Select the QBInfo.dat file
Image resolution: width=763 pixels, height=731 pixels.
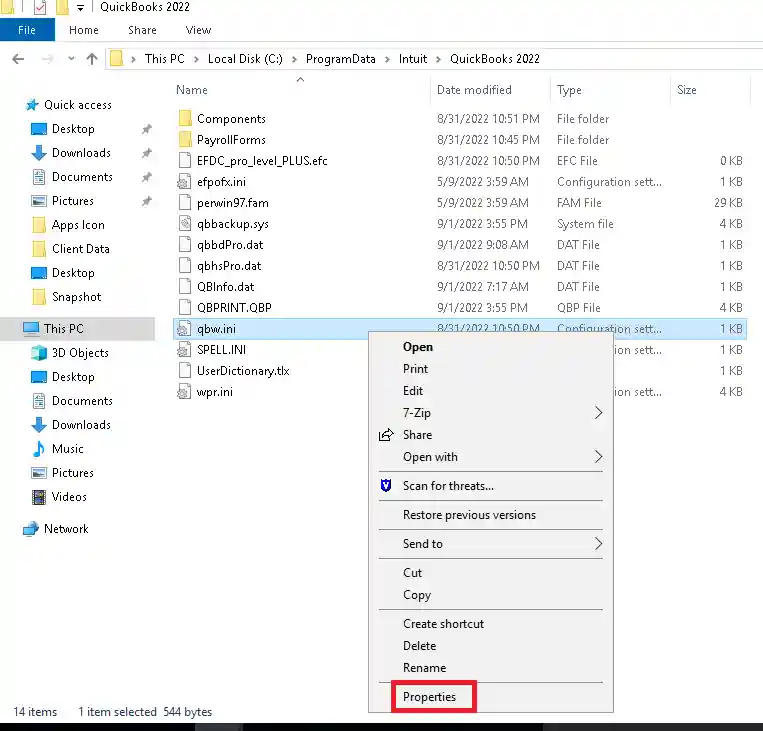(x=225, y=287)
